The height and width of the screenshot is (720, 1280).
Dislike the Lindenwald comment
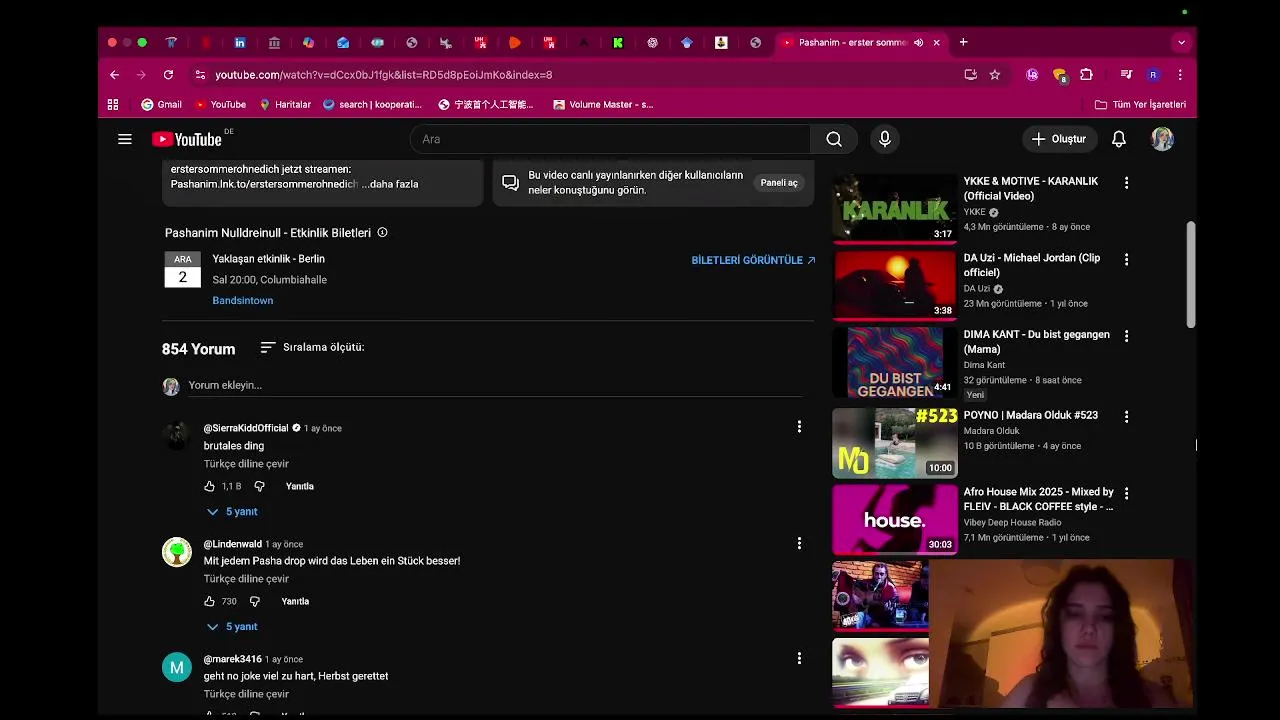click(x=255, y=601)
